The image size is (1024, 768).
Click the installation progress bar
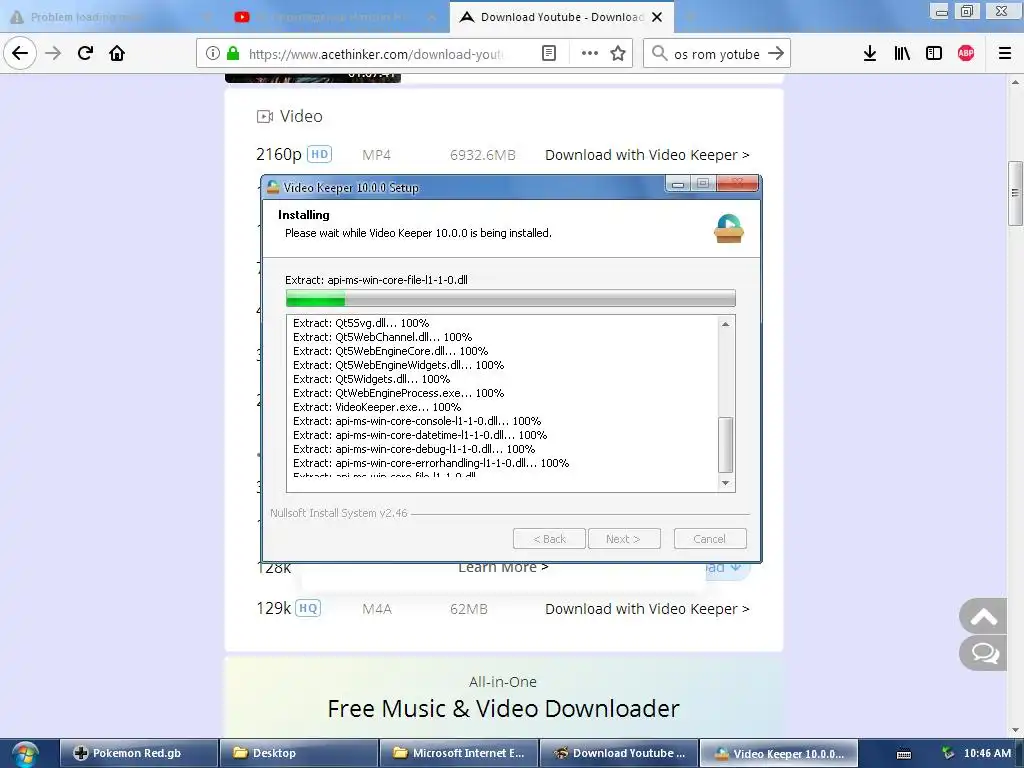[511, 298]
